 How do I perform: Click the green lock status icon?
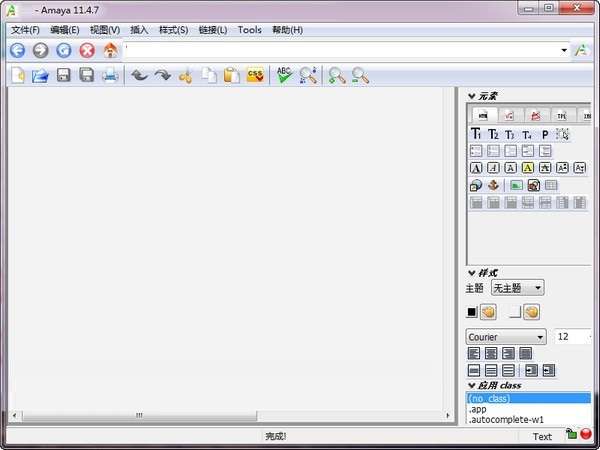571,434
